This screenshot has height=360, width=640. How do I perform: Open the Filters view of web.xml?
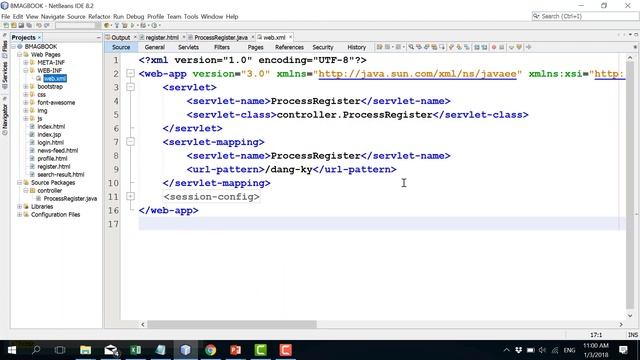click(222, 47)
